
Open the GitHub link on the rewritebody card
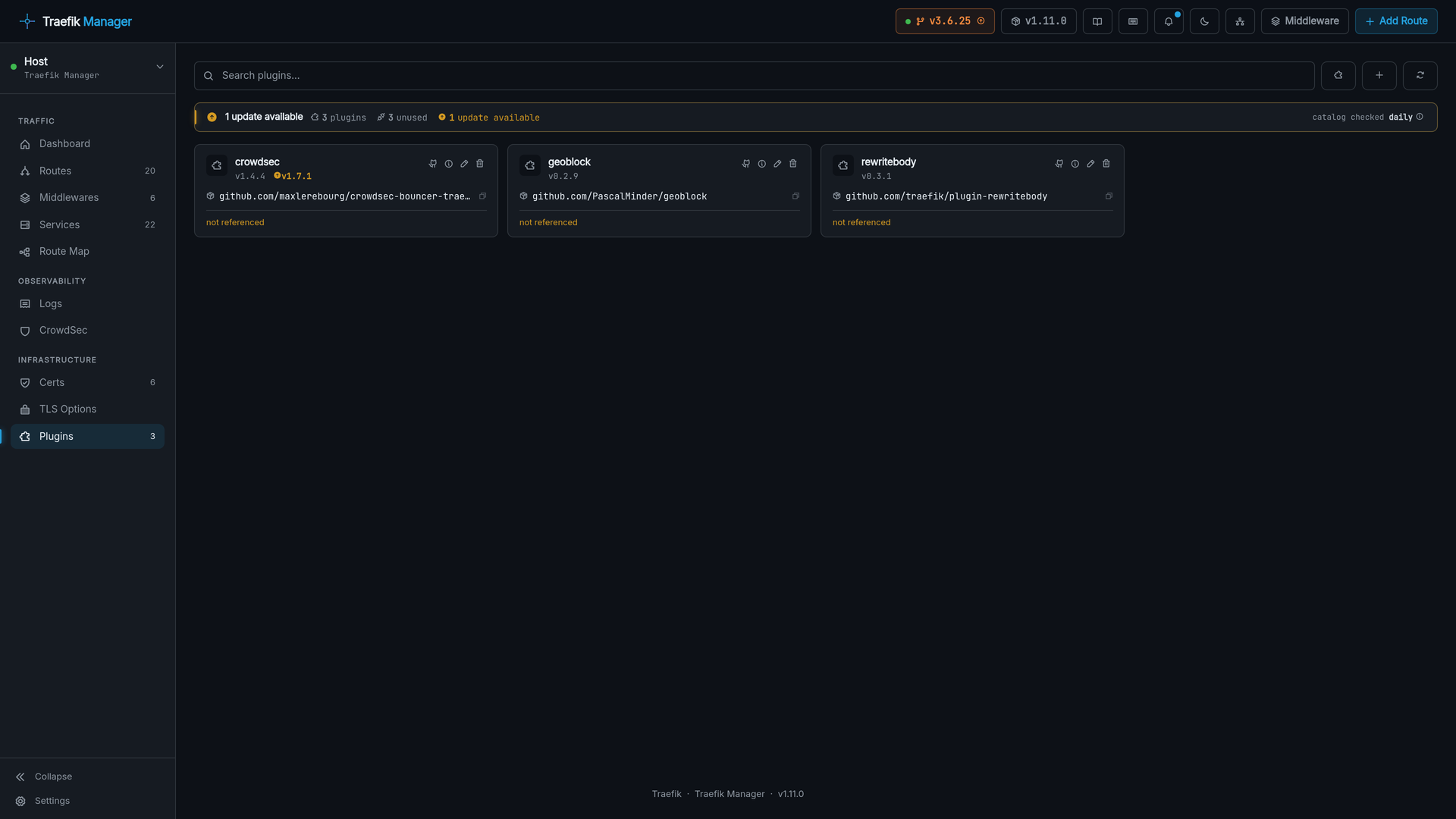[1059, 164]
